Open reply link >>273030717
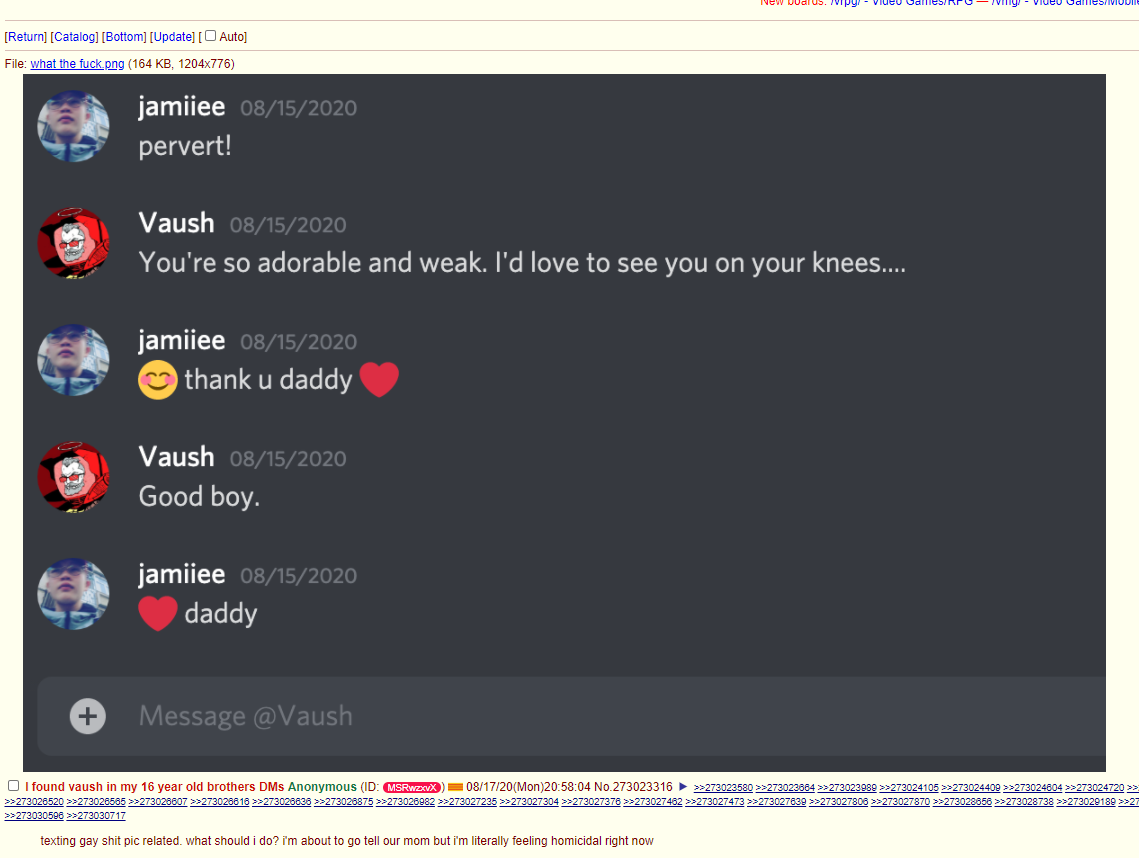This screenshot has height=858, width=1139. pos(96,816)
